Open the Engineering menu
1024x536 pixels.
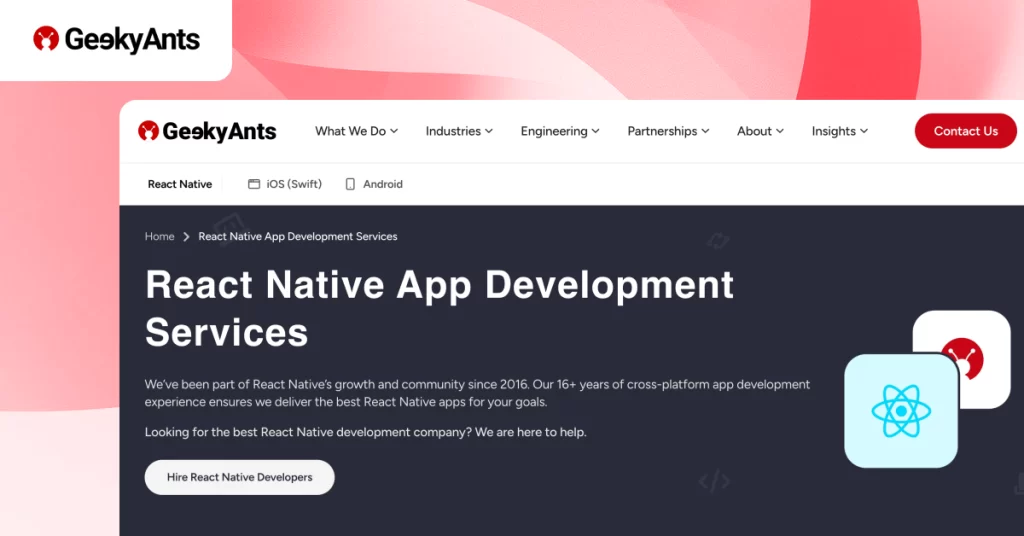560,131
